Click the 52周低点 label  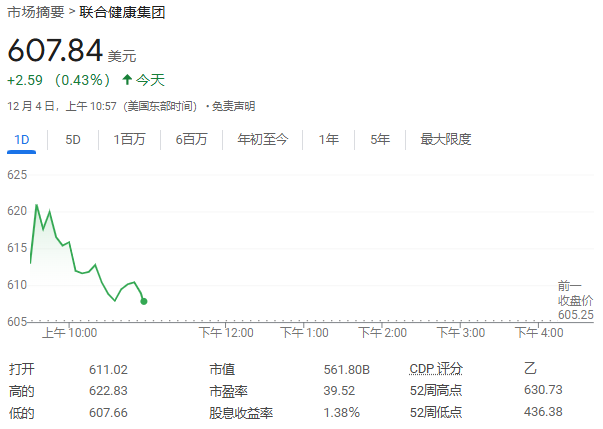pyautogui.click(x=436, y=412)
